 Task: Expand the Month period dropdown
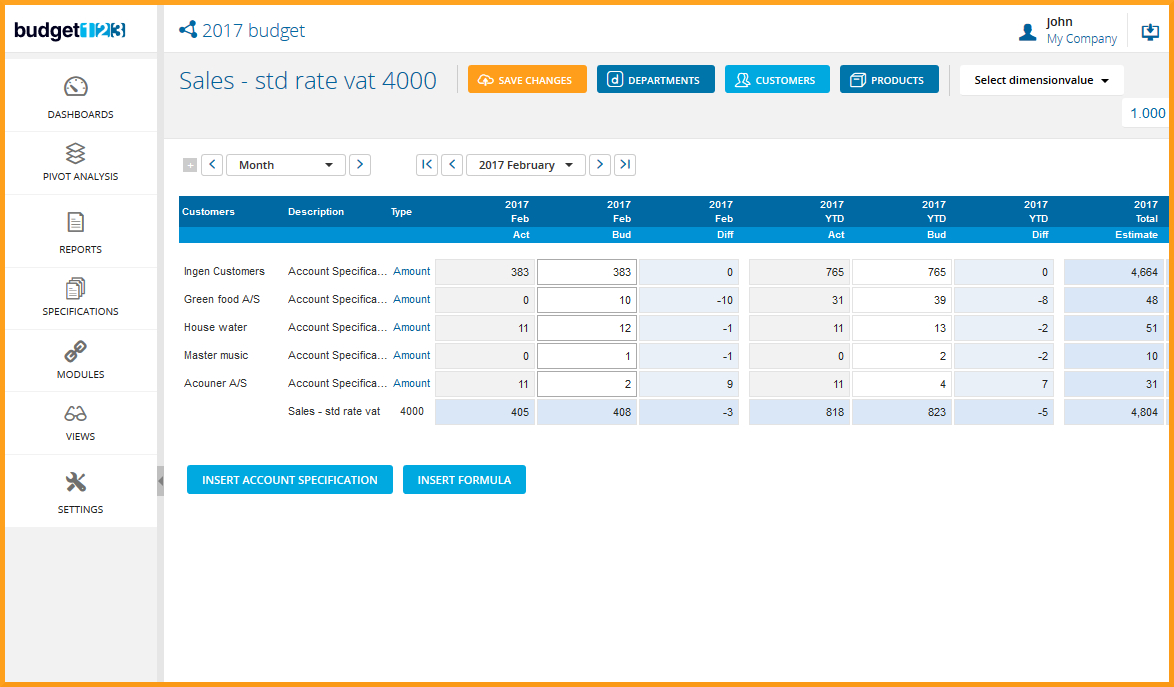point(286,165)
